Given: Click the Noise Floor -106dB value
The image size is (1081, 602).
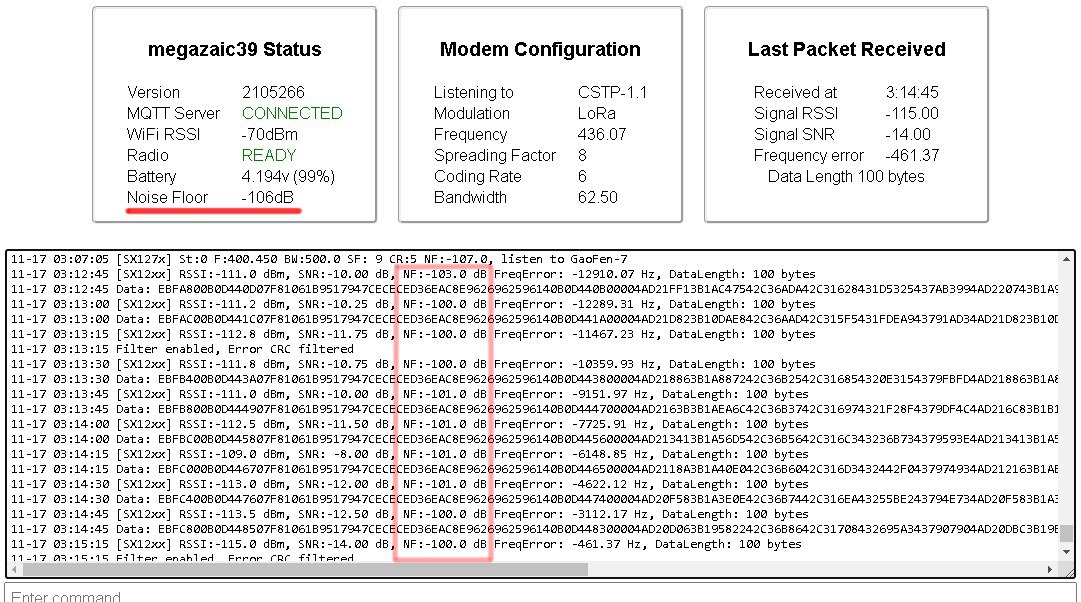Looking at the screenshot, I should click(268, 197).
